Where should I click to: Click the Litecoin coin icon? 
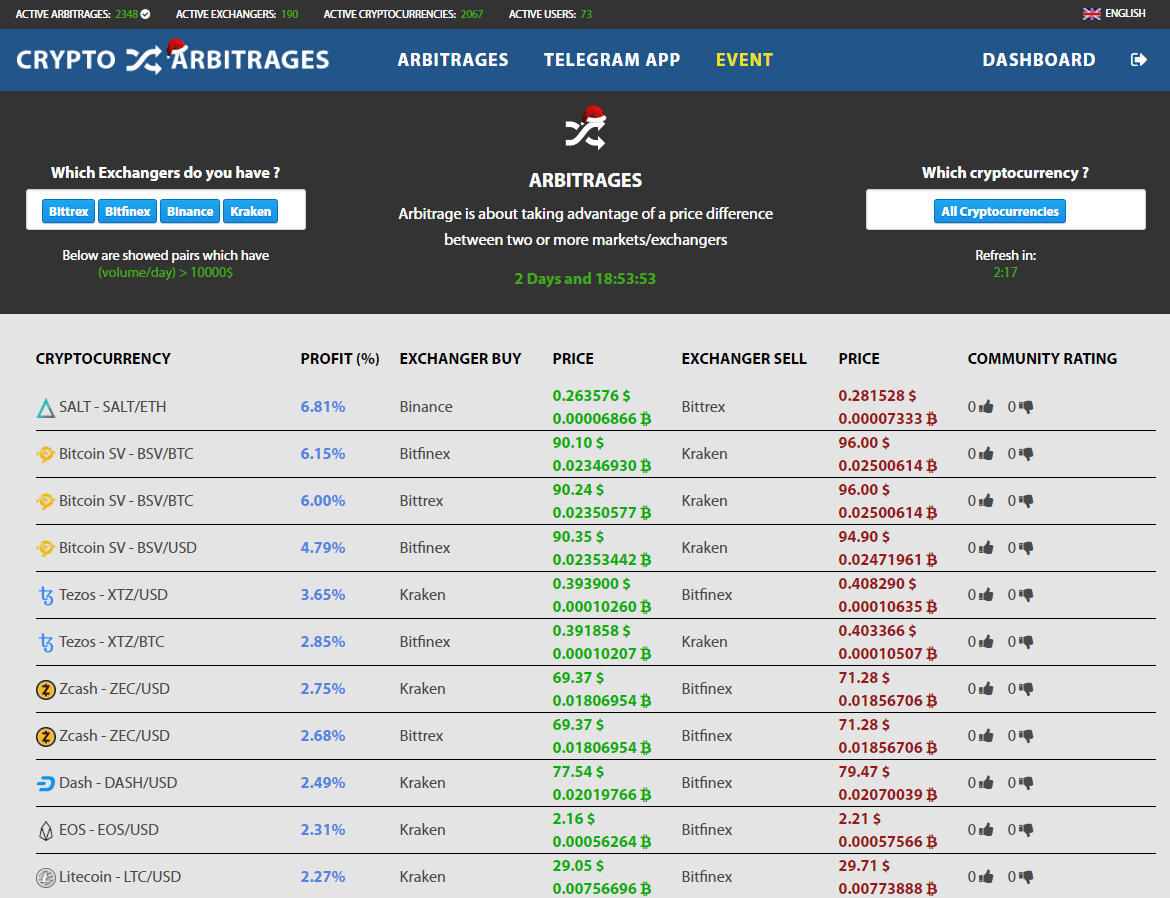(46, 877)
